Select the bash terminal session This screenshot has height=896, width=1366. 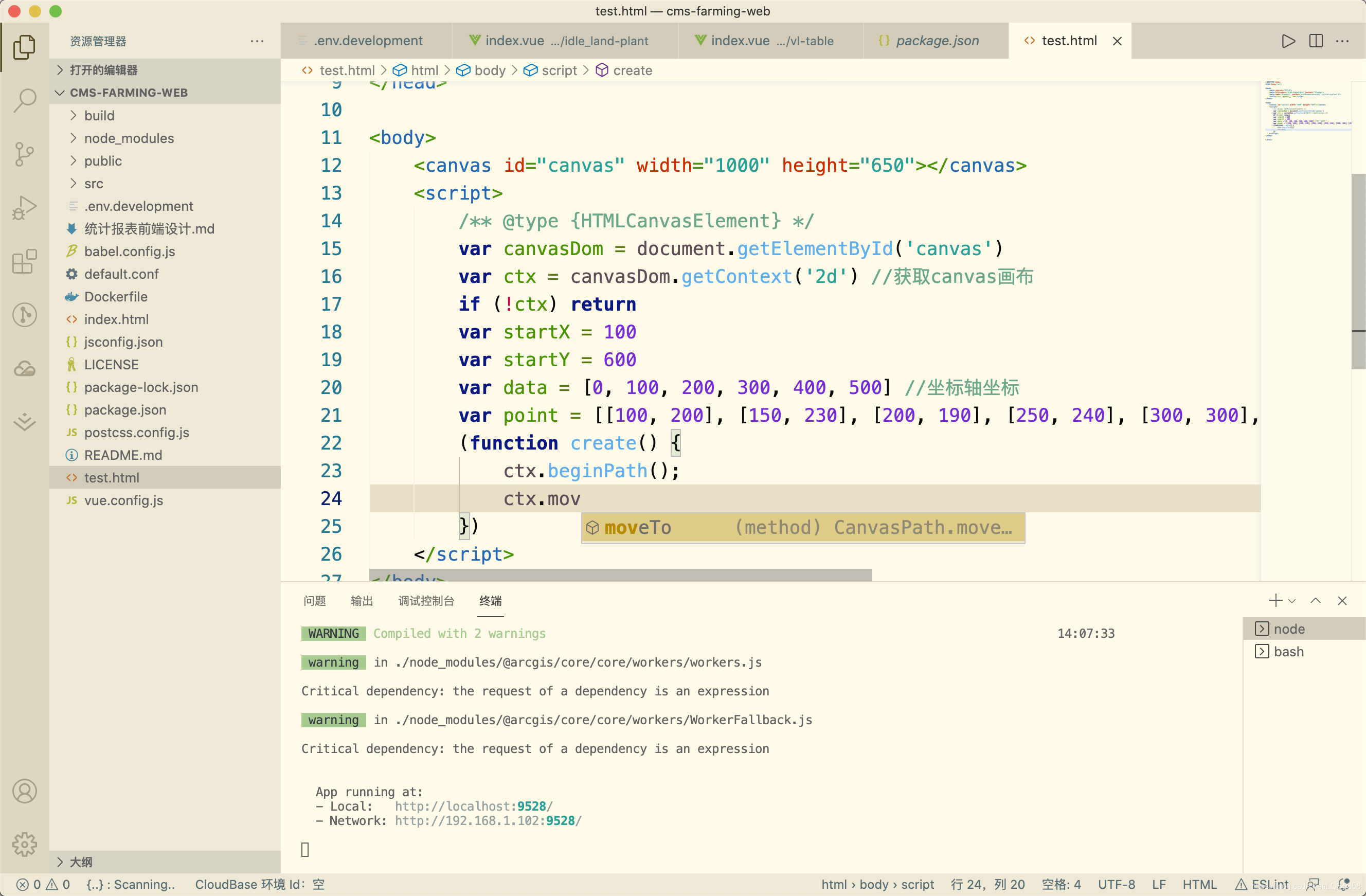[x=1304, y=652]
